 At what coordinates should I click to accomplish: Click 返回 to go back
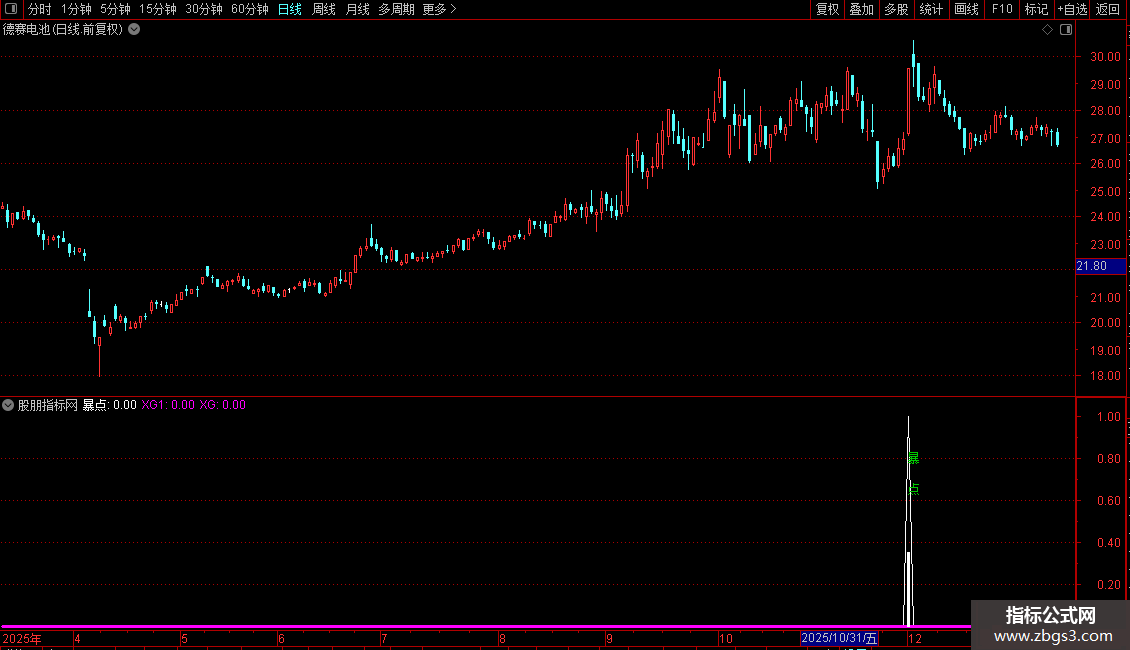1108,9
